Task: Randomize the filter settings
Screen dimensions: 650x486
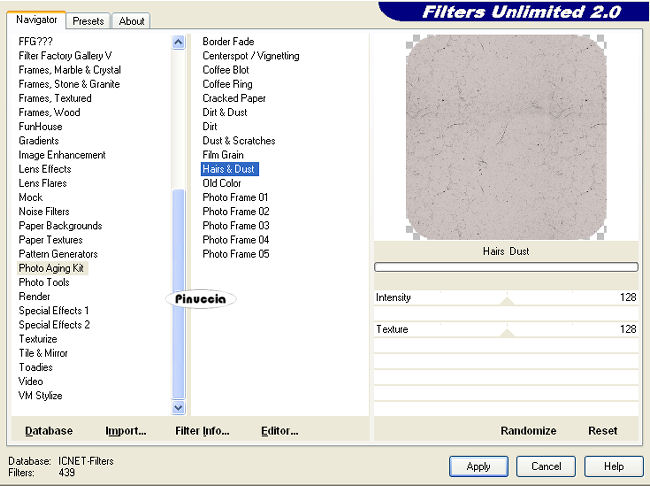Action: tap(528, 431)
